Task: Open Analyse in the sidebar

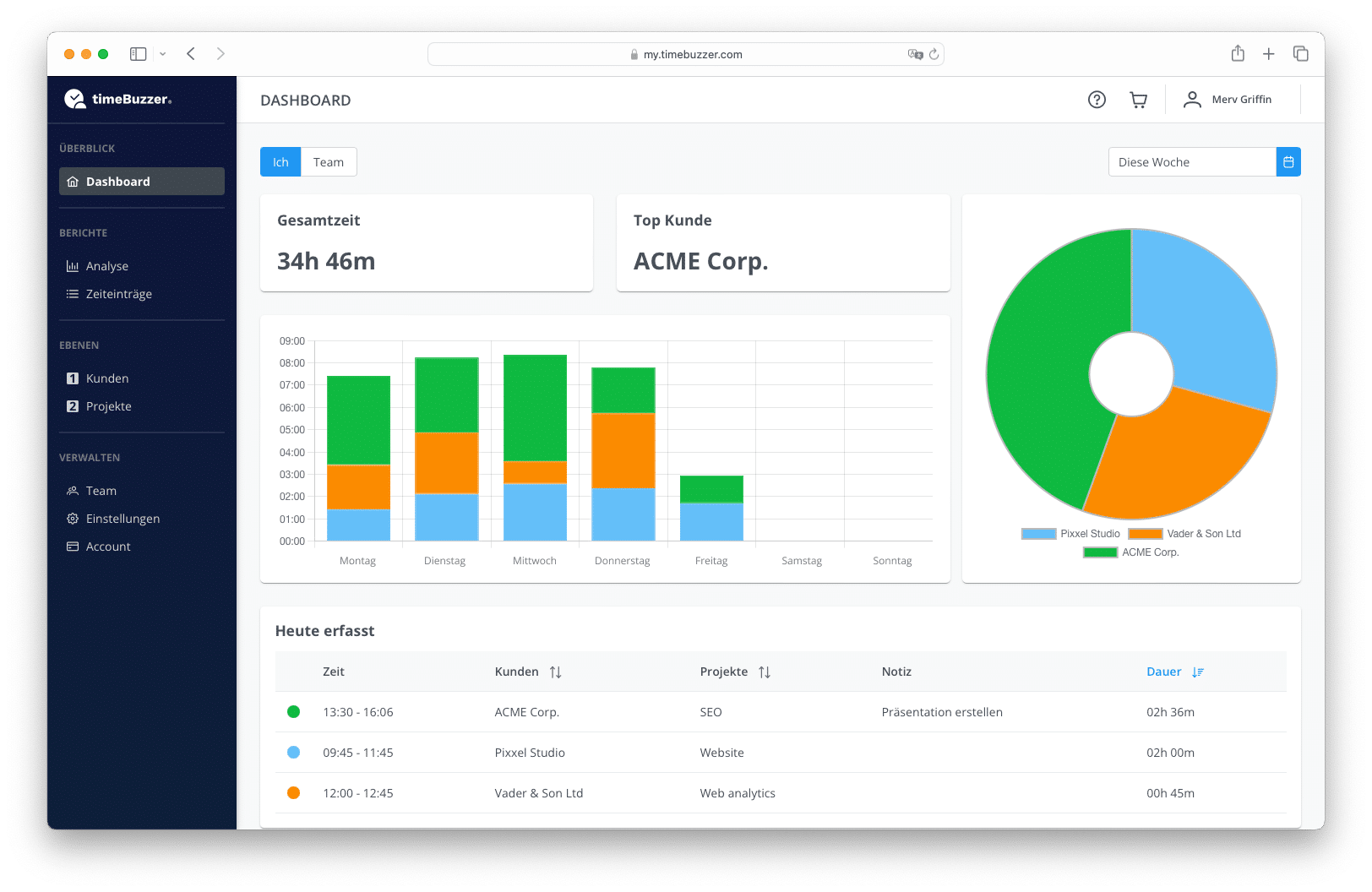Action: click(107, 266)
